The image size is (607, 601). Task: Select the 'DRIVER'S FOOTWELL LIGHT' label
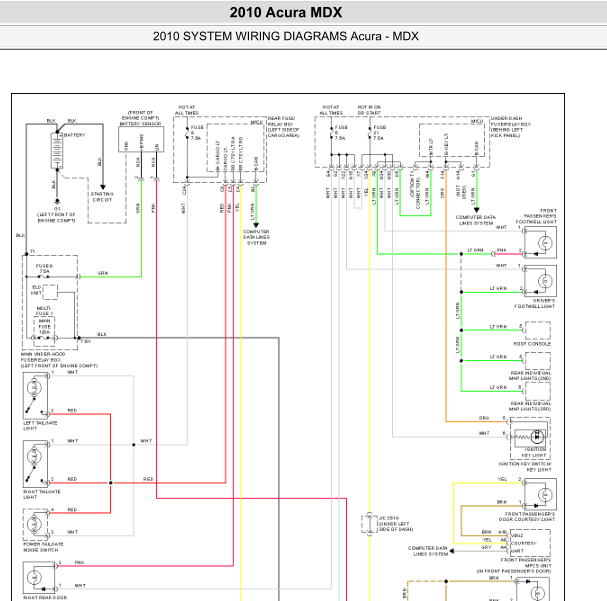pyautogui.click(x=535, y=303)
